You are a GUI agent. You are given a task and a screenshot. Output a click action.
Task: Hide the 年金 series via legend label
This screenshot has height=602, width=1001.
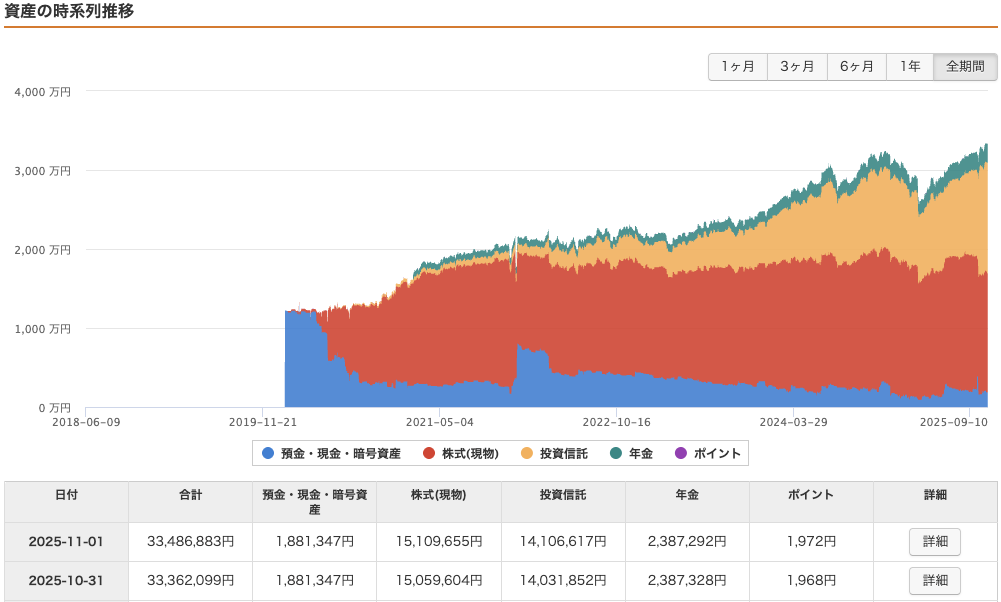pos(640,453)
